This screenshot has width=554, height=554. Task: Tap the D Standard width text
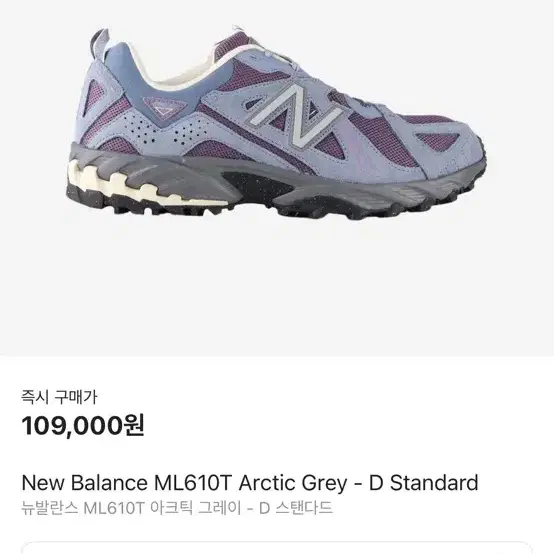point(424,483)
